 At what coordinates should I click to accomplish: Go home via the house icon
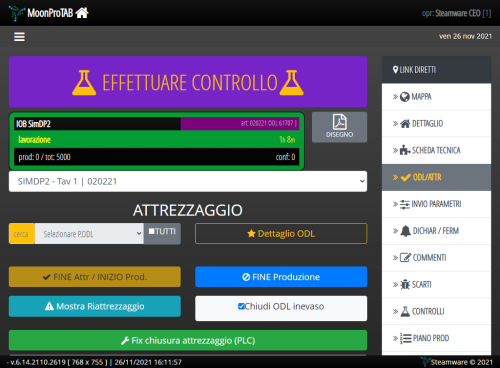coord(82,13)
